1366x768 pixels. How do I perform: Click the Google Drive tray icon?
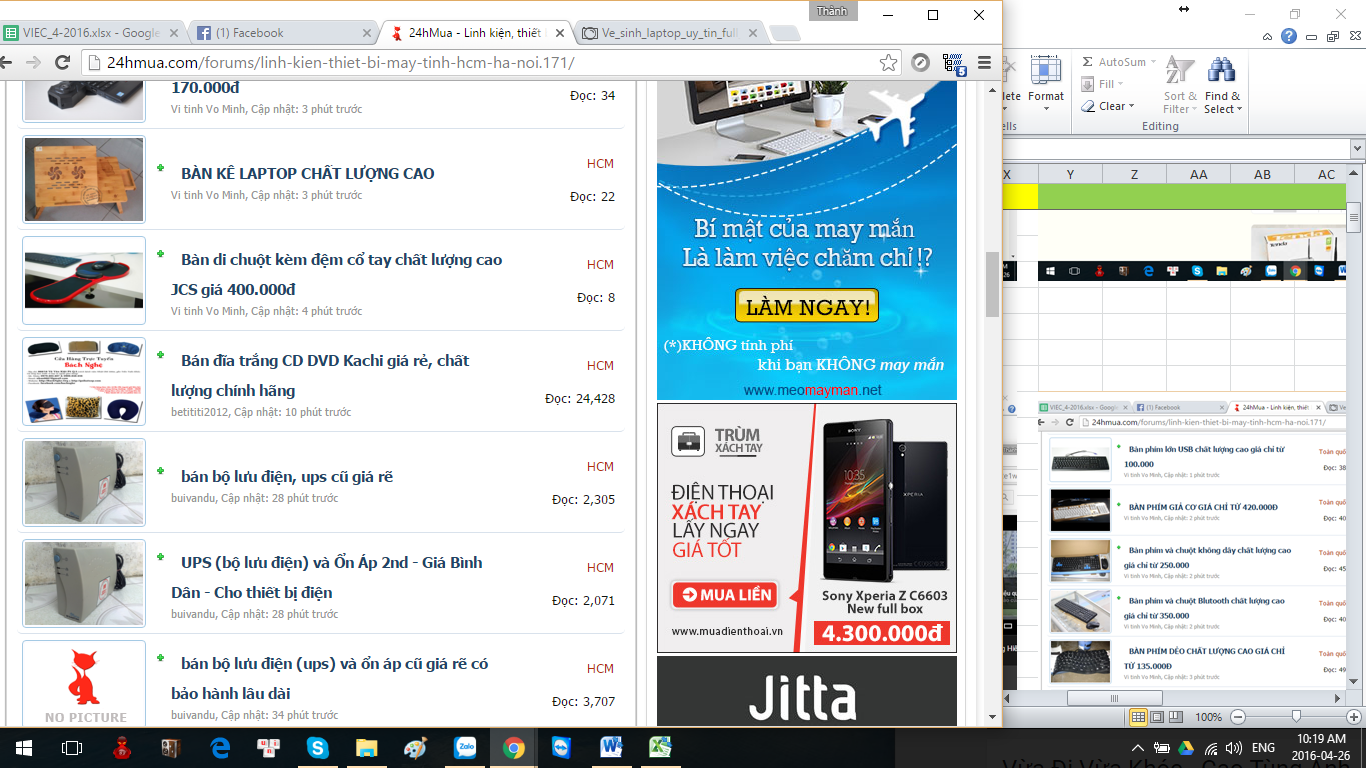click(1186, 748)
